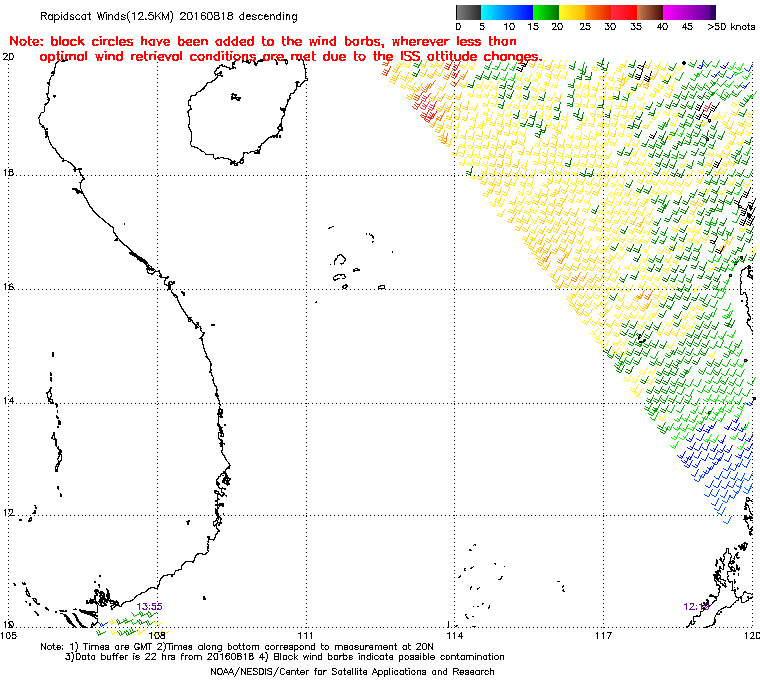Click the latitude axis label 18
Viewport: 760px width, 688px height.
click(x=8, y=172)
